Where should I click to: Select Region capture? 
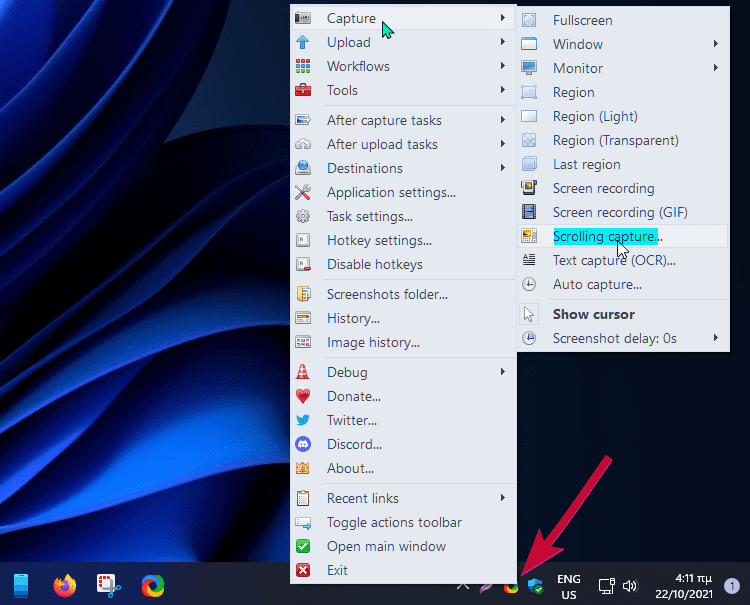(623, 92)
